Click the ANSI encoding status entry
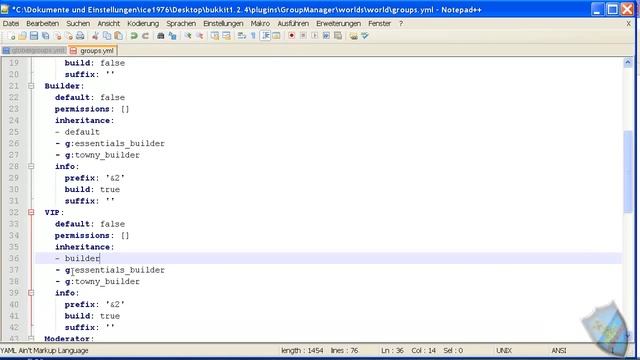Image resolution: width=640 pixels, height=360 pixels. pos(559,351)
